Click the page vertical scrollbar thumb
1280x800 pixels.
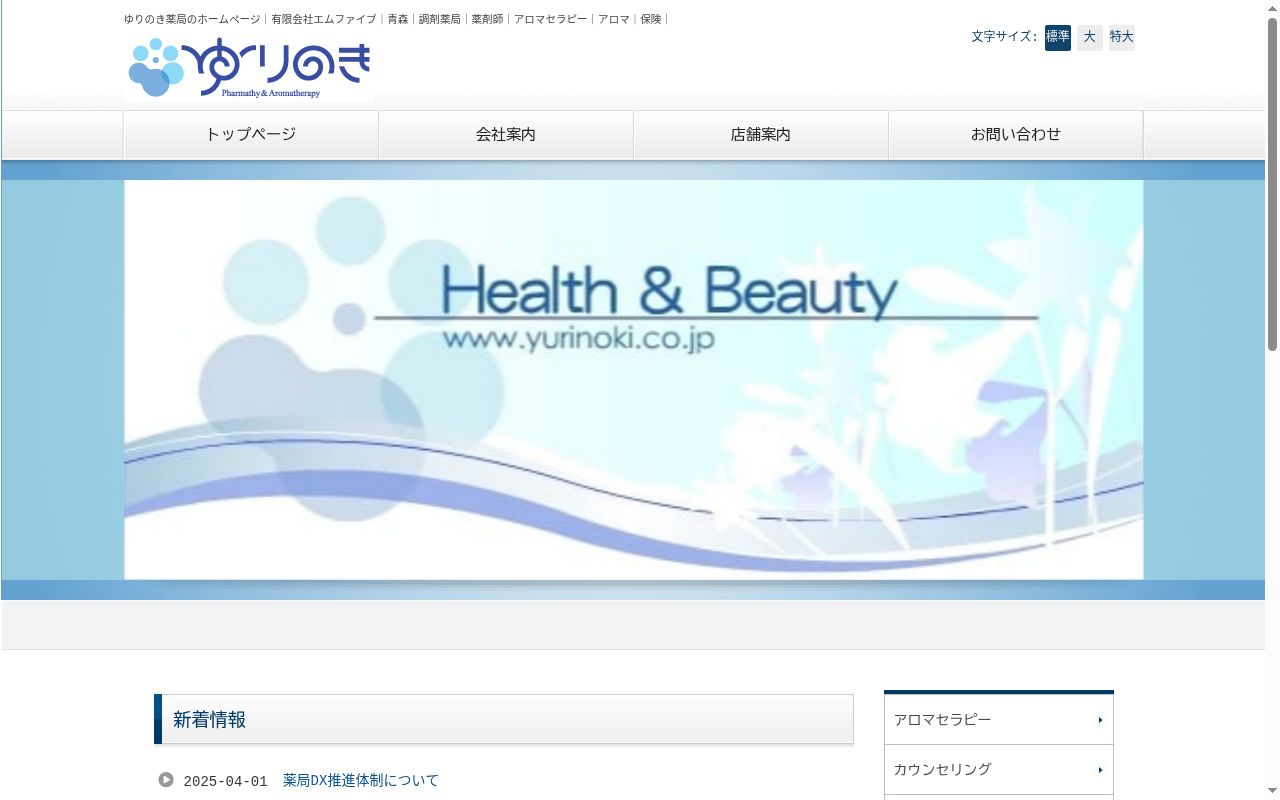pos(1272,185)
